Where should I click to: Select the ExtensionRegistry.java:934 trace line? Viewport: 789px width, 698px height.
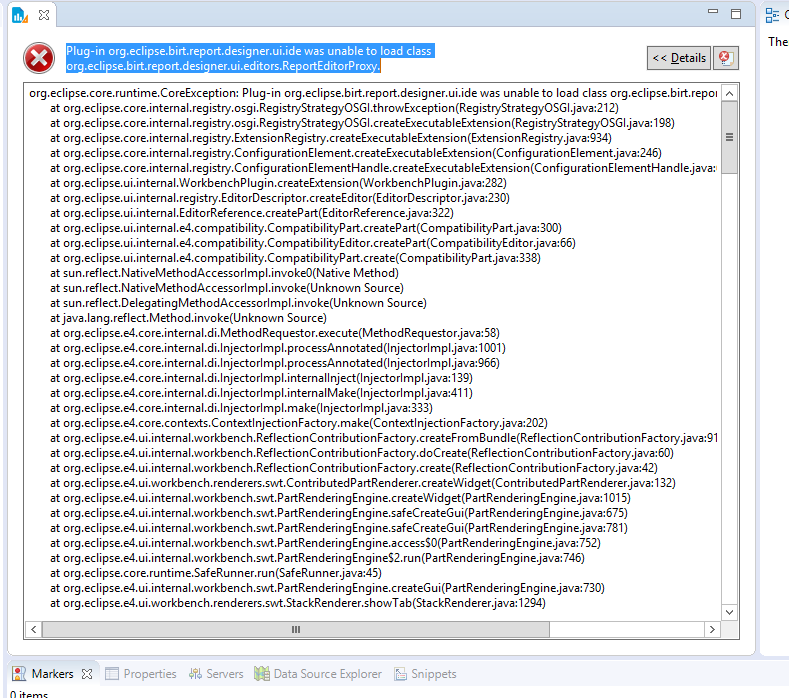pos(331,138)
